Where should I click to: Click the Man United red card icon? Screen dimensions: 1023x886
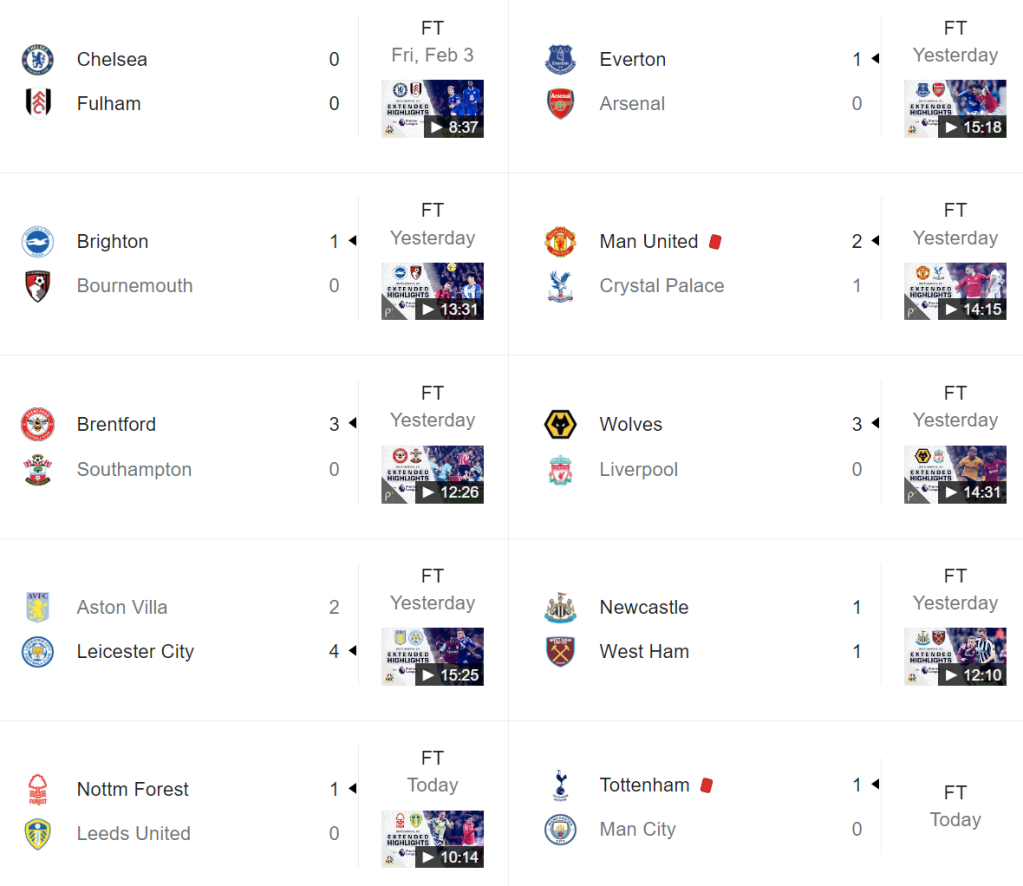pyautogui.click(x=715, y=242)
